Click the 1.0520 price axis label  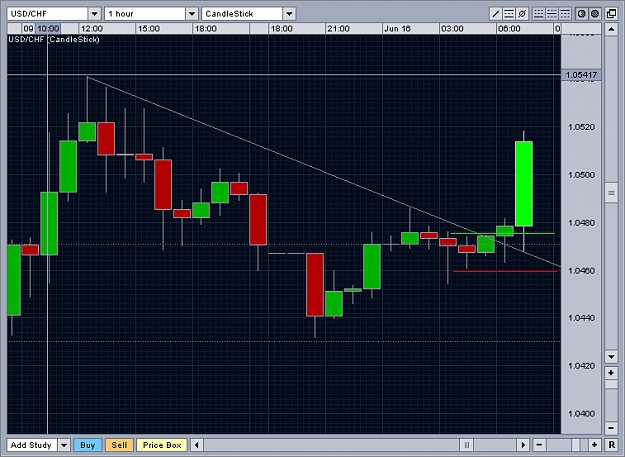click(x=581, y=127)
